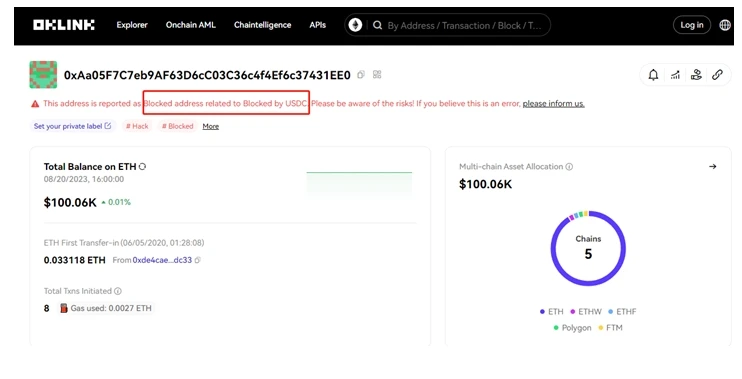This screenshot has width=742, height=379.
Task: Click 'Gas used: 0.0027 ETH' text
Action: (x=111, y=308)
